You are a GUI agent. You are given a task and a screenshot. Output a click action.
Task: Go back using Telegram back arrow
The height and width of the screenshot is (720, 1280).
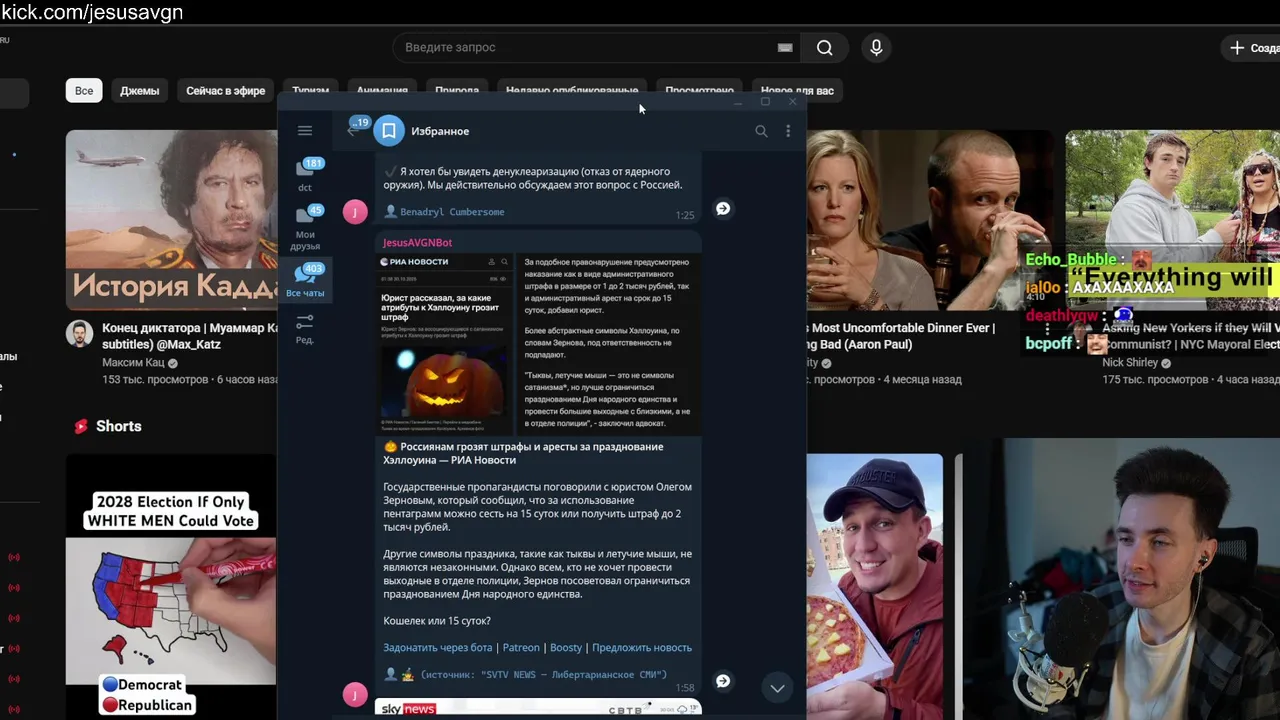click(352, 131)
